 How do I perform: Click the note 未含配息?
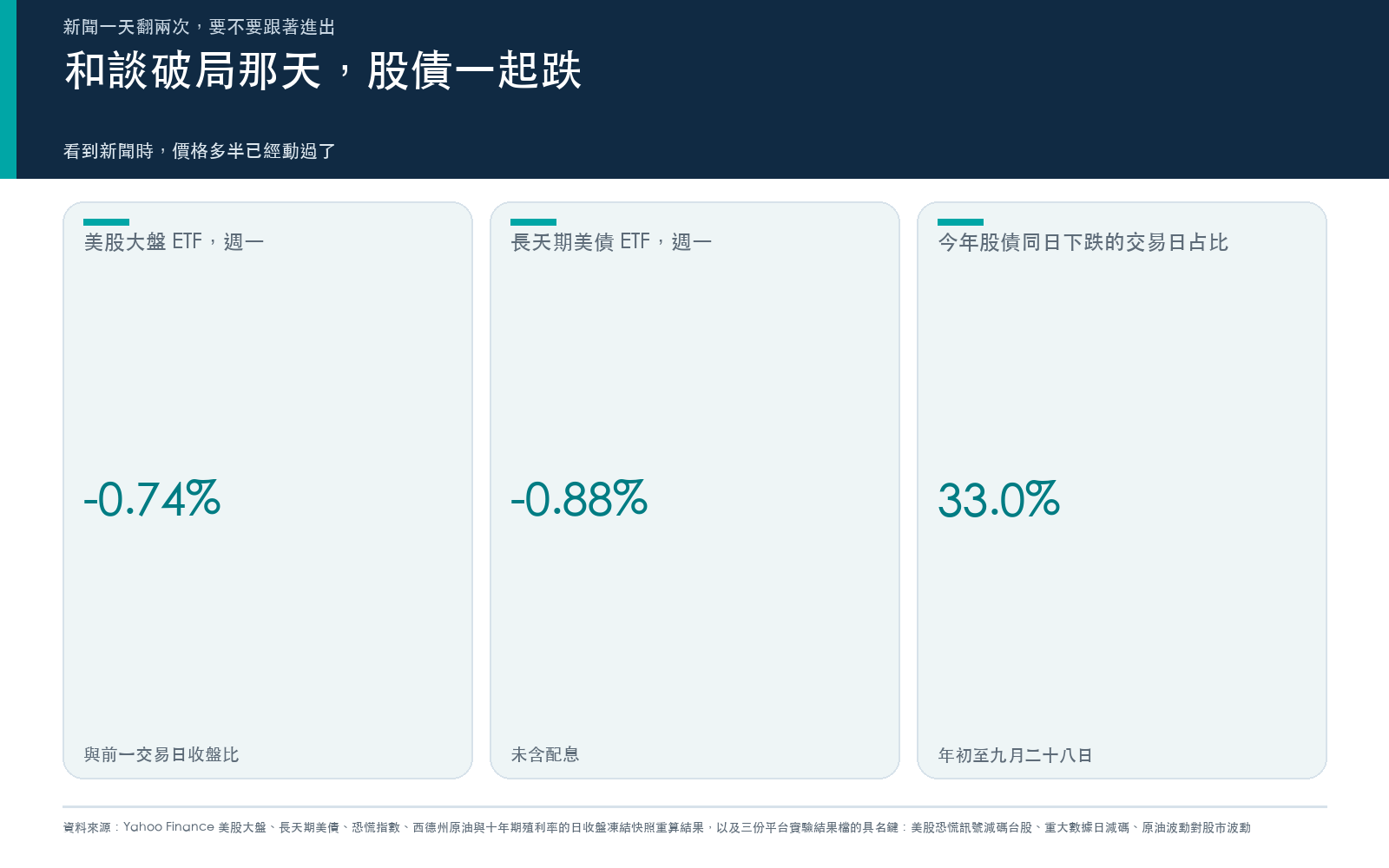pos(545,754)
